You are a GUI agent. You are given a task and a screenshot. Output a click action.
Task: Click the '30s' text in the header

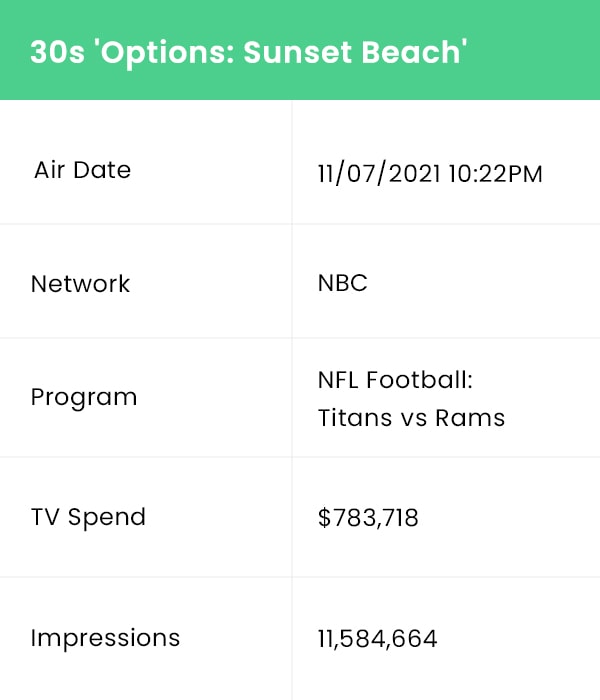57,52
